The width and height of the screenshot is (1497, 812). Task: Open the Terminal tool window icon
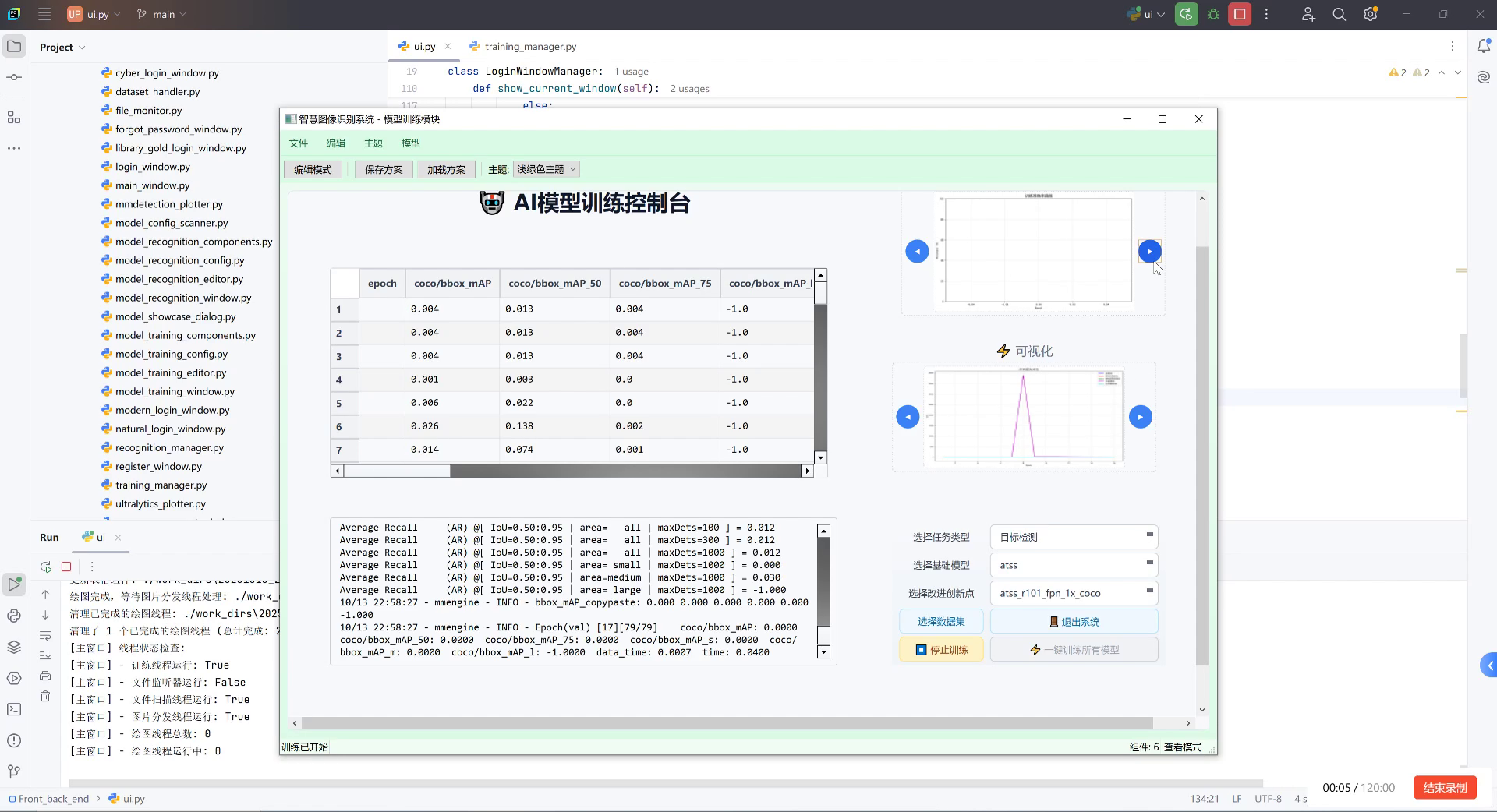14,709
